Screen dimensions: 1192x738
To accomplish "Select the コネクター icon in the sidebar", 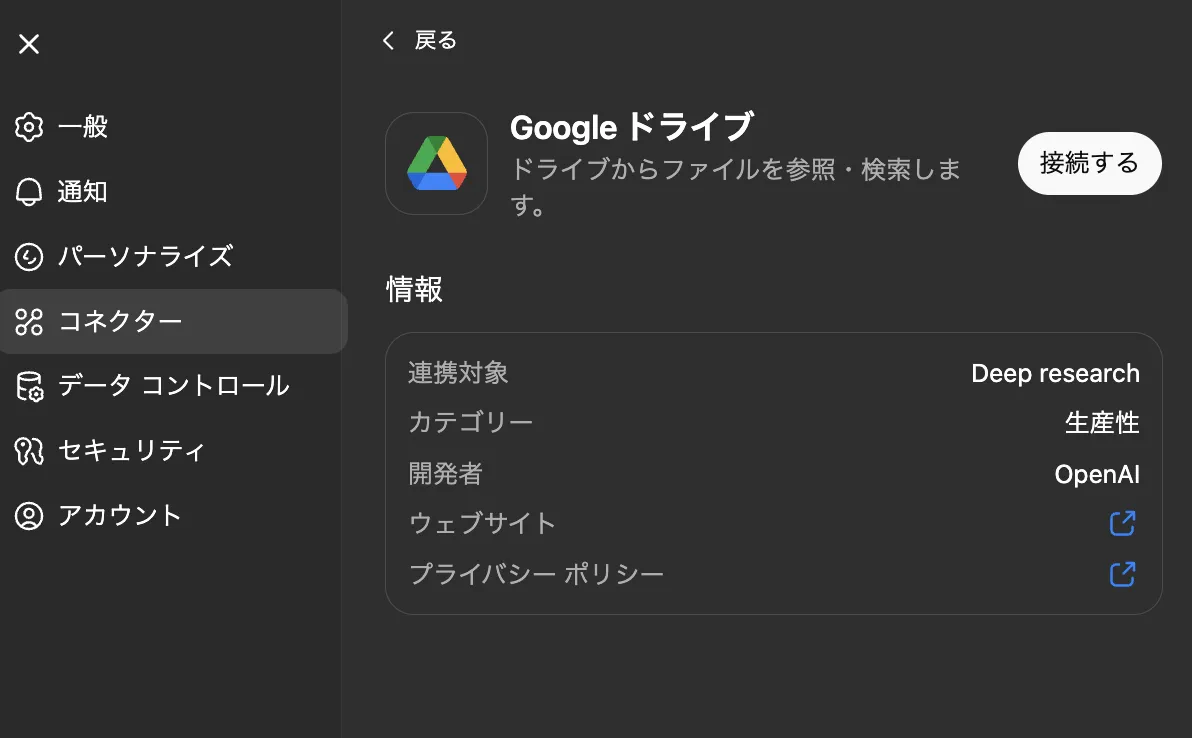I will [x=29, y=322].
